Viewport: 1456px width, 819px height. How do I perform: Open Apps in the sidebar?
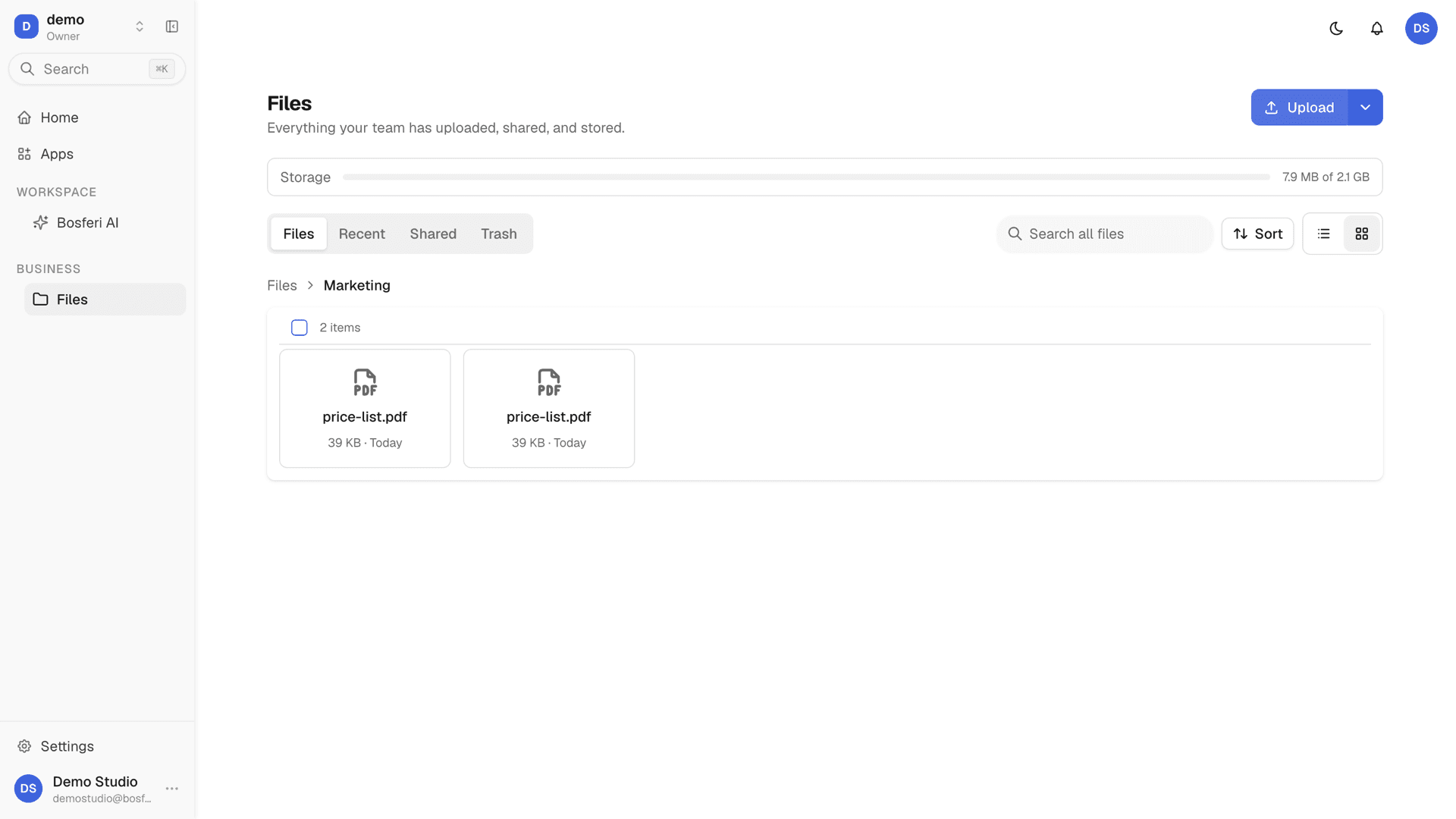click(x=97, y=154)
